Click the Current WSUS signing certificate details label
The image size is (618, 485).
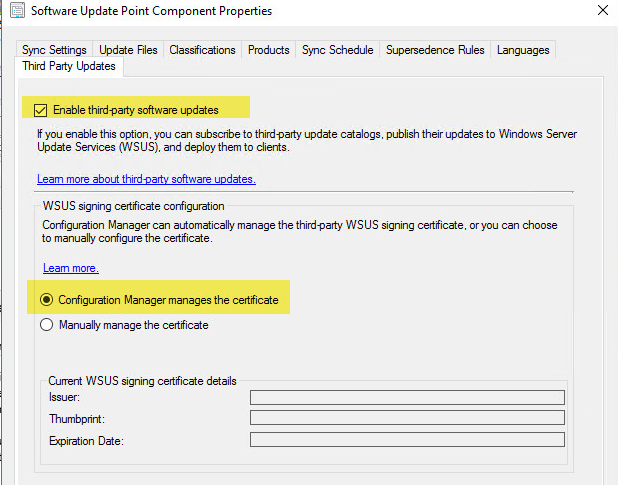(142, 381)
